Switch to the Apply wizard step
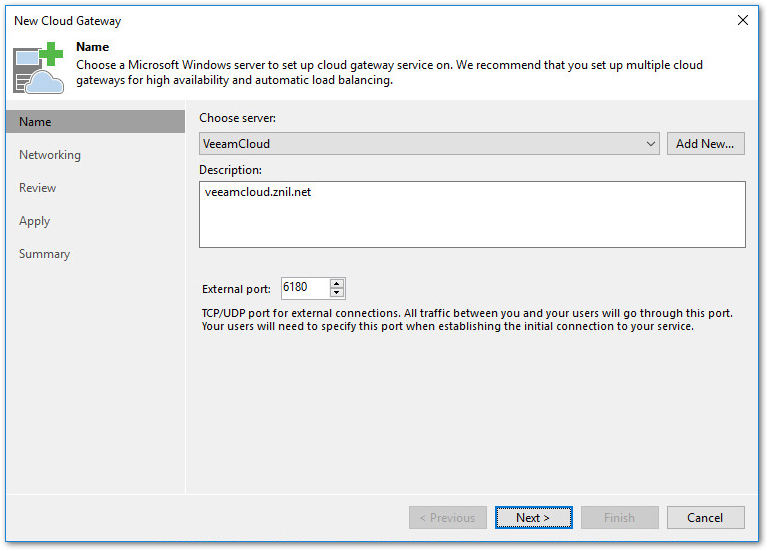The width and height of the screenshot is (768, 551). point(35,221)
